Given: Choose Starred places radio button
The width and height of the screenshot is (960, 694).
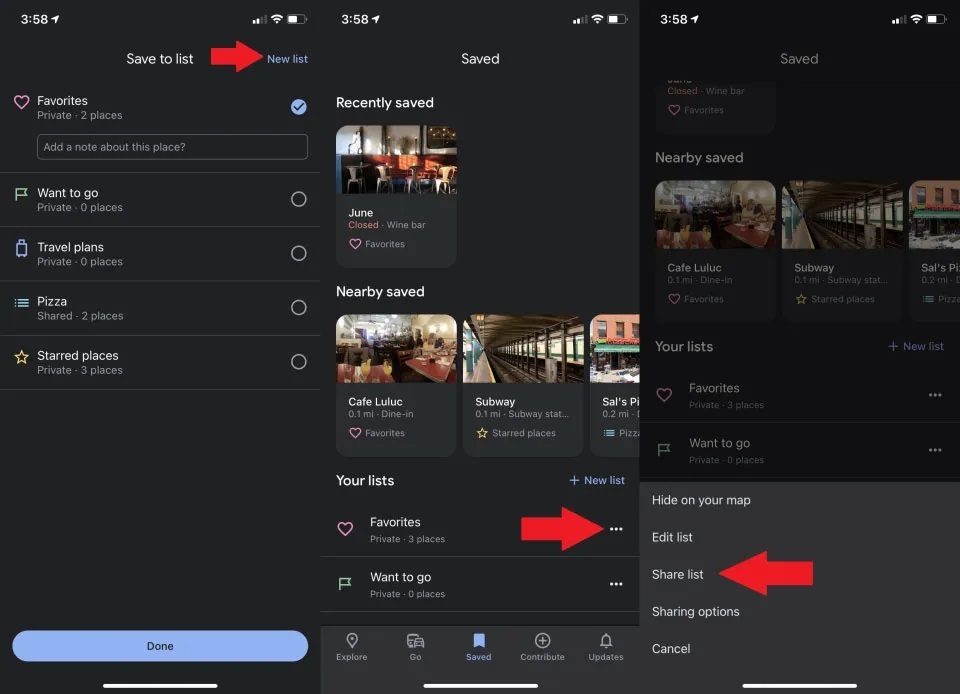Looking at the screenshot, I should coord(298,361).
